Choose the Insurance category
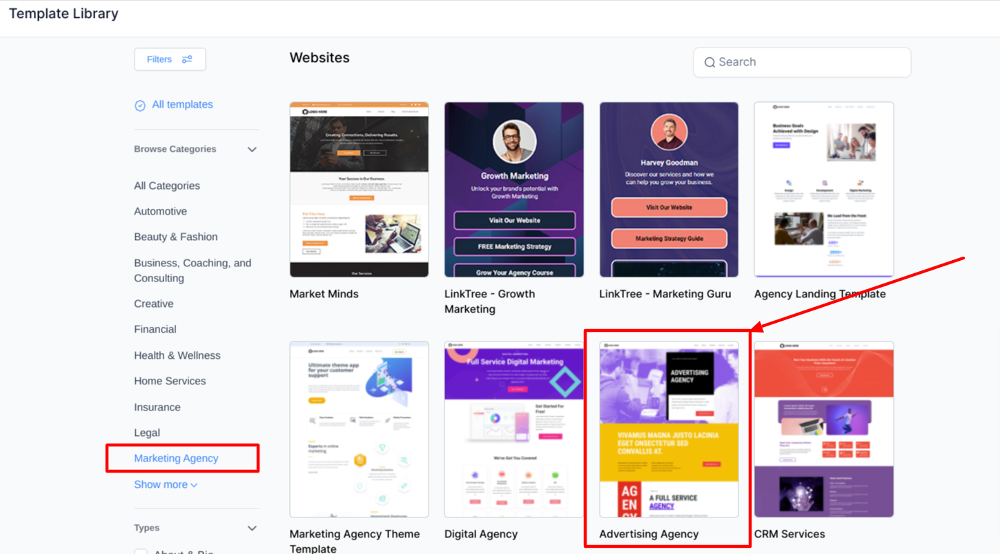1000x554 pixels. (x=157, y=407)
